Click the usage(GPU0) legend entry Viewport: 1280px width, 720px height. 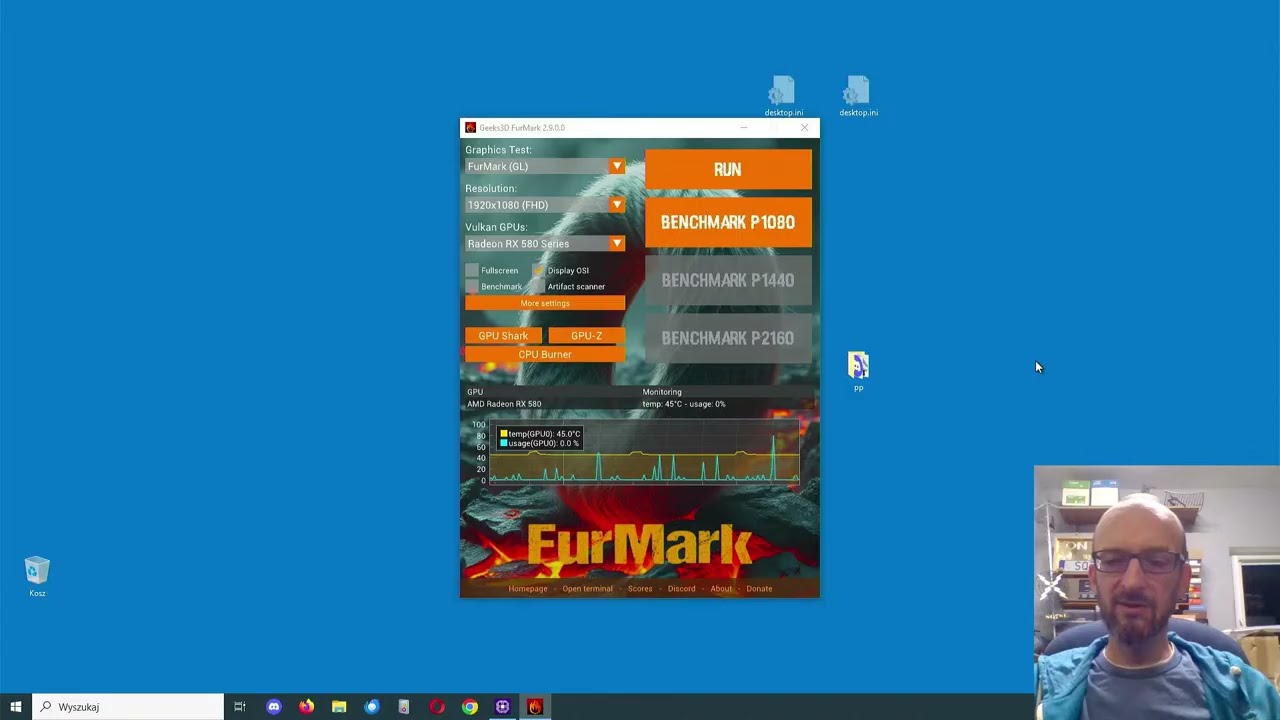[x=540, y=443]
